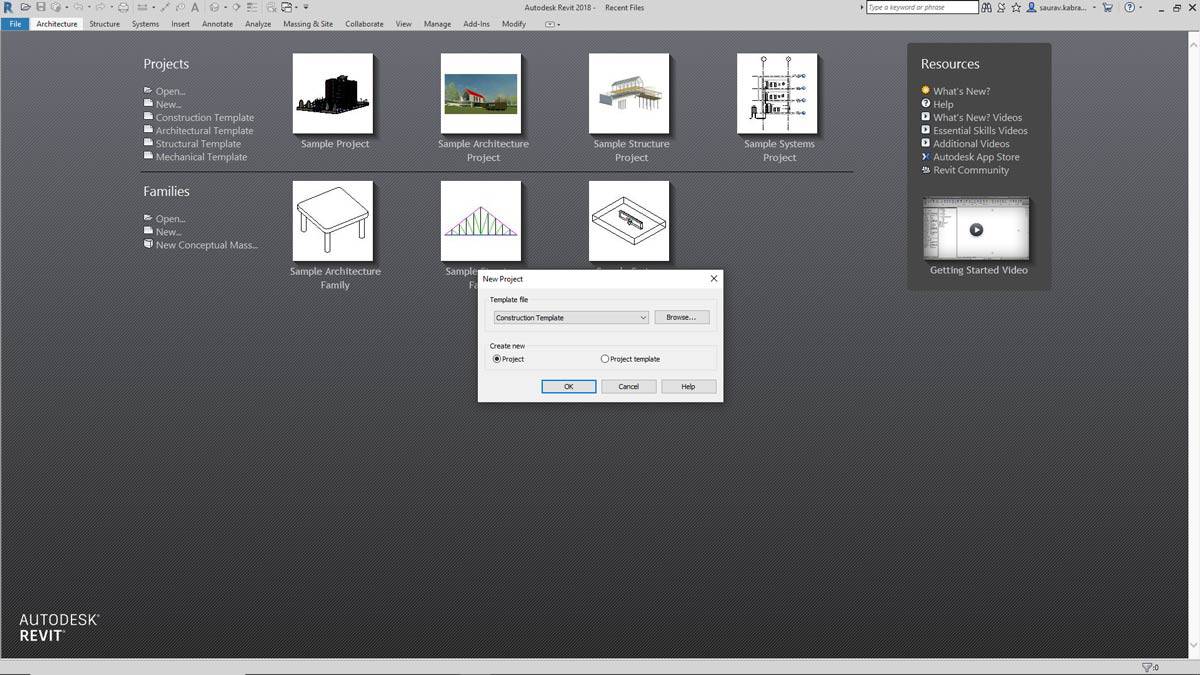
Task: Click Open... under Families
Action: coord(170,218)
